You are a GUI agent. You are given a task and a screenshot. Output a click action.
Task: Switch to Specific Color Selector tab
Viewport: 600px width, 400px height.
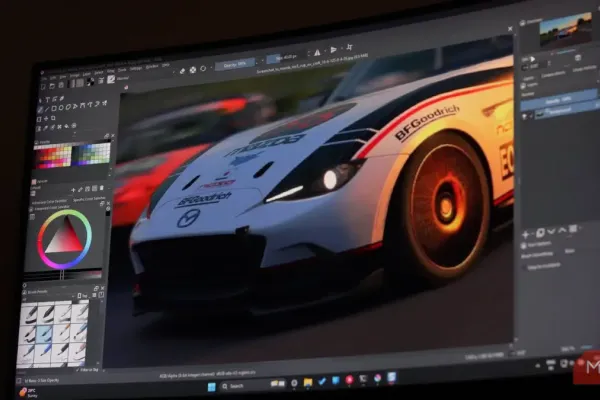tap(89, 199)
